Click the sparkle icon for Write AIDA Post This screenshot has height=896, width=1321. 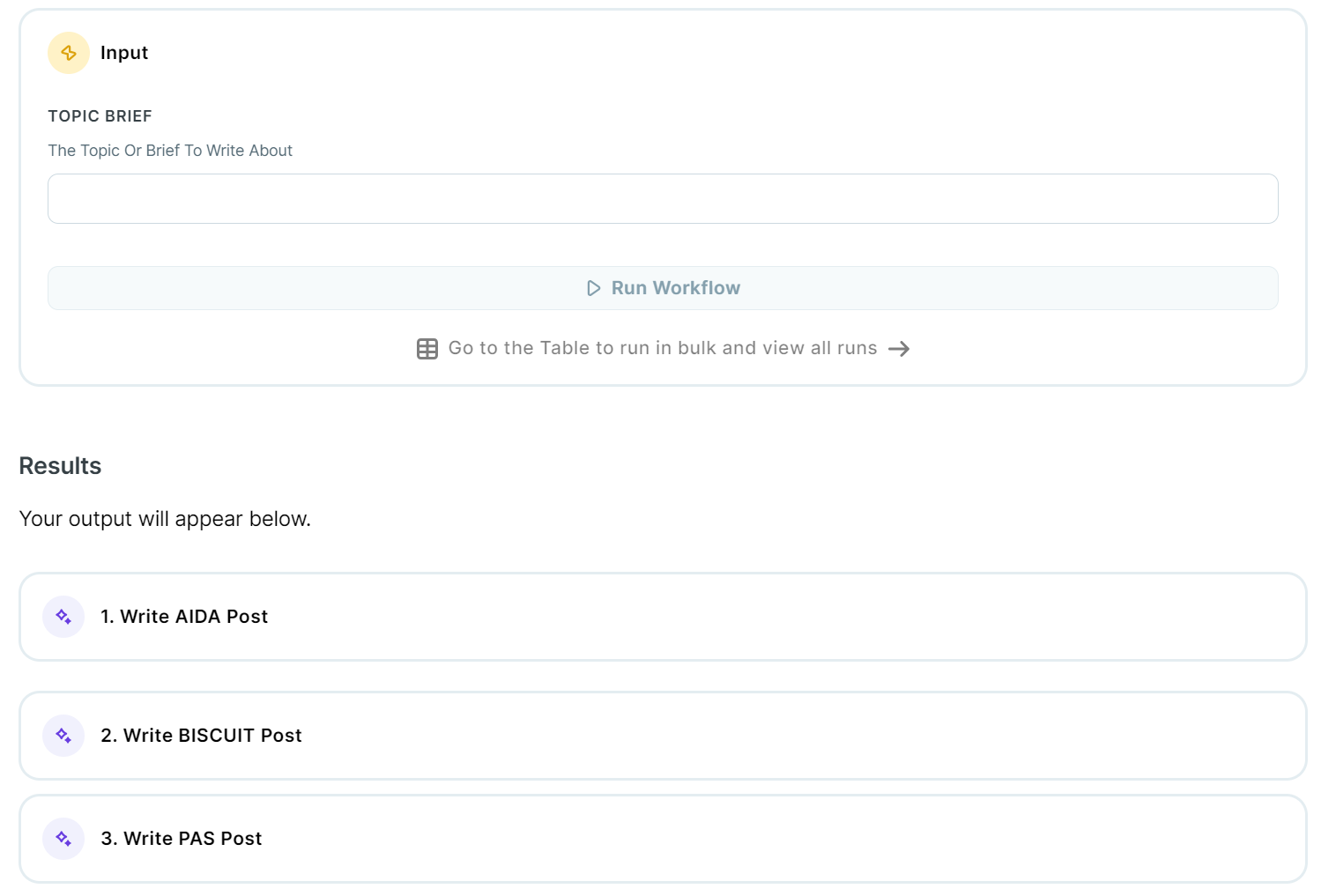(x=63, y=617)
